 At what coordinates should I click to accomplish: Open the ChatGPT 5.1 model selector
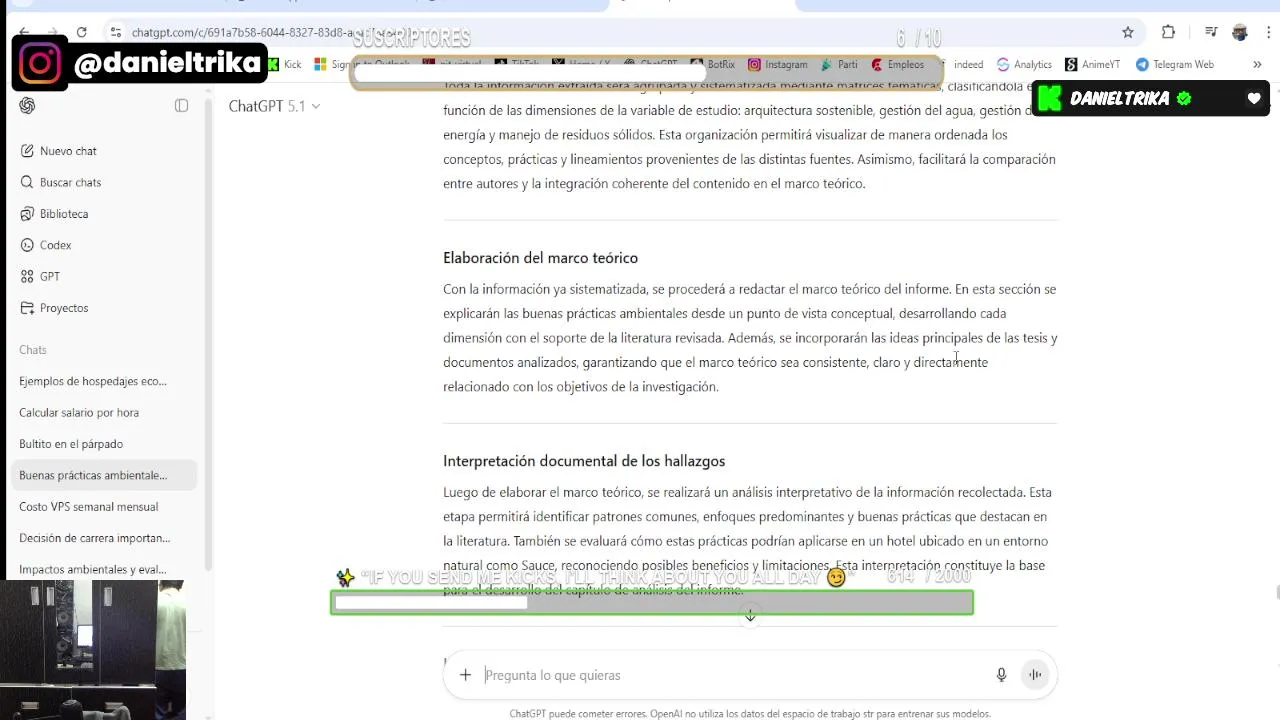pos(274,106)
